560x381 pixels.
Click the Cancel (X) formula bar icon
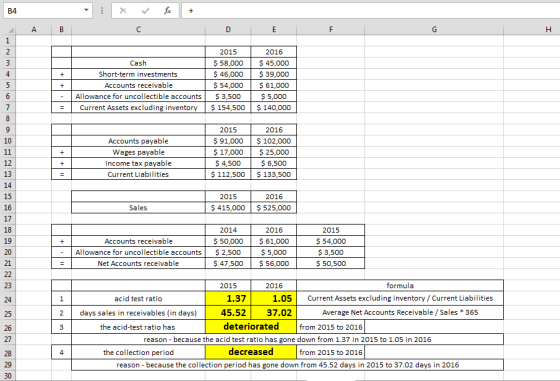123,11
